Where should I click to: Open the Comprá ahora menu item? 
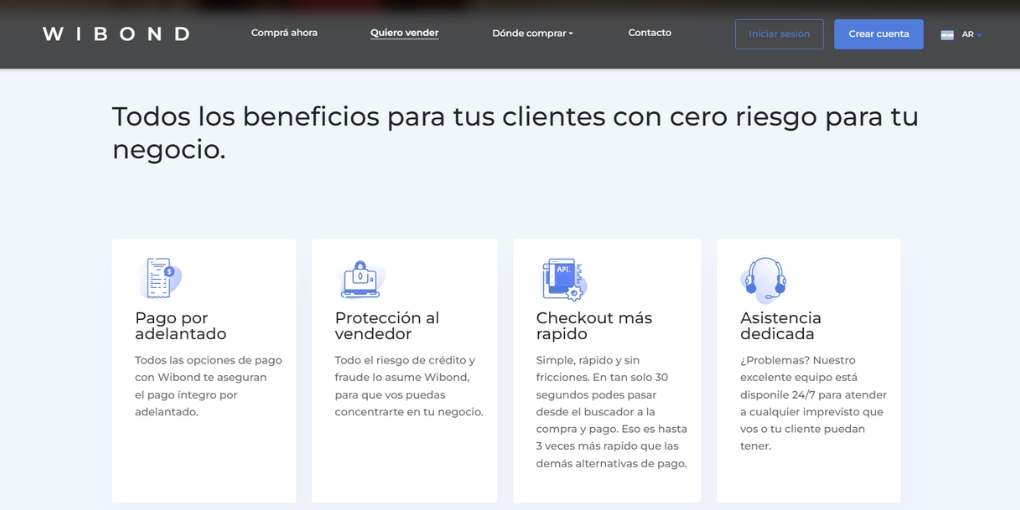(x=284, y=33)
